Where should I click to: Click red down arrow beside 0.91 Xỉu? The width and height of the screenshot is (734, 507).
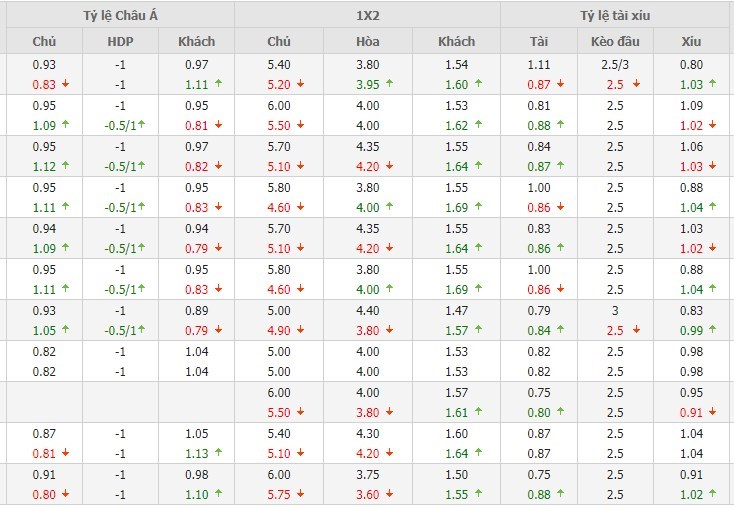tap(714, 411)
